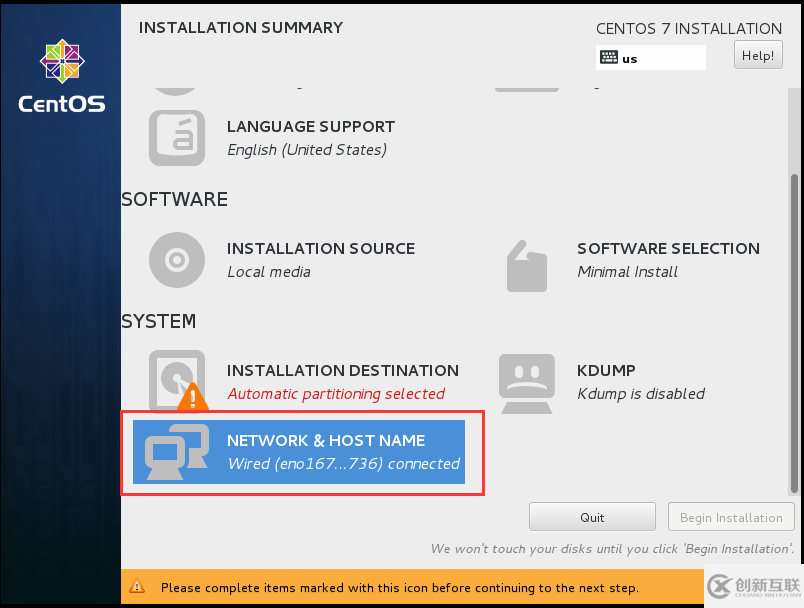
Task: Click the Quit button
Action: coord(592,517)
